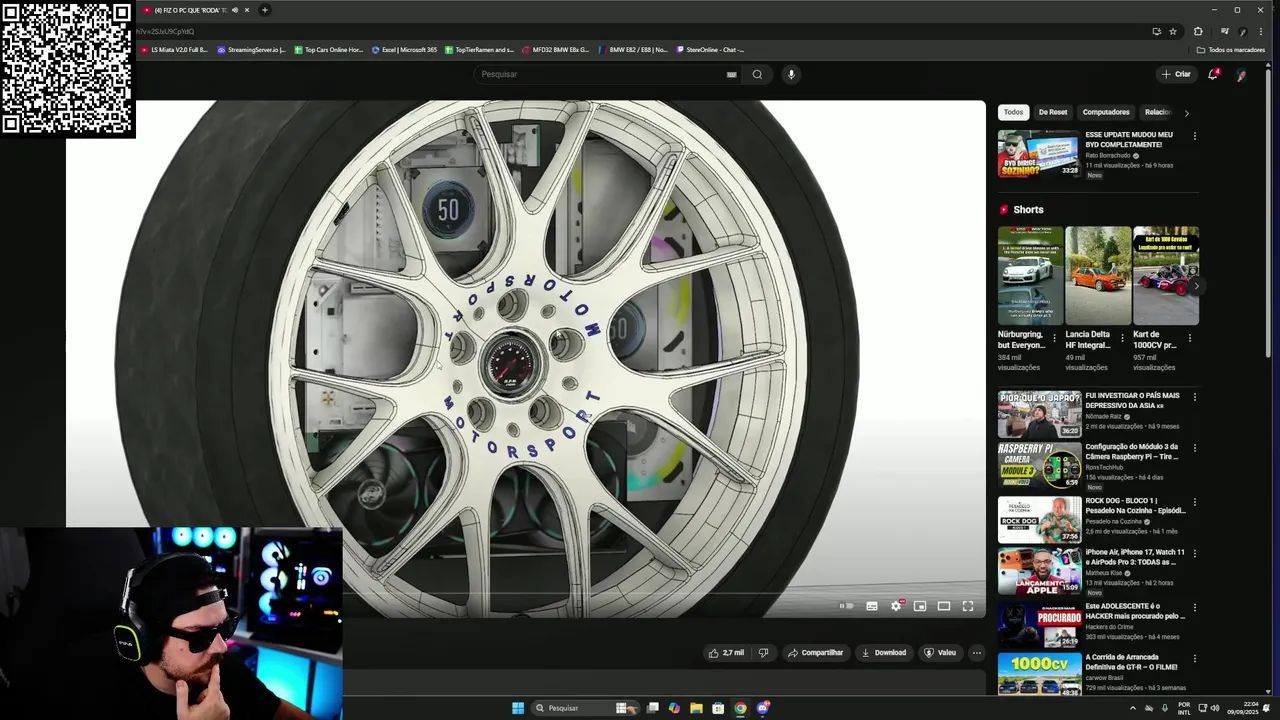1280x720 pixels.
Task: Open LS Miata V2.0 Full B... bookmark
Action: coord(174,50)
